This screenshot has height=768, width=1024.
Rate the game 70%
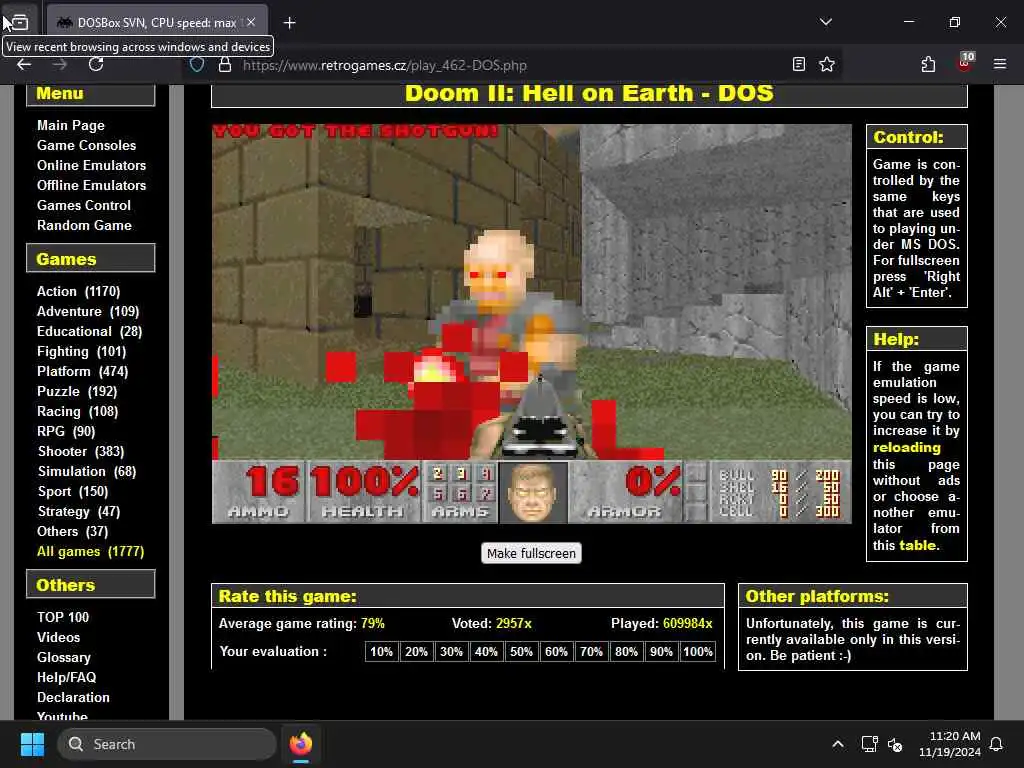point(591,652)
